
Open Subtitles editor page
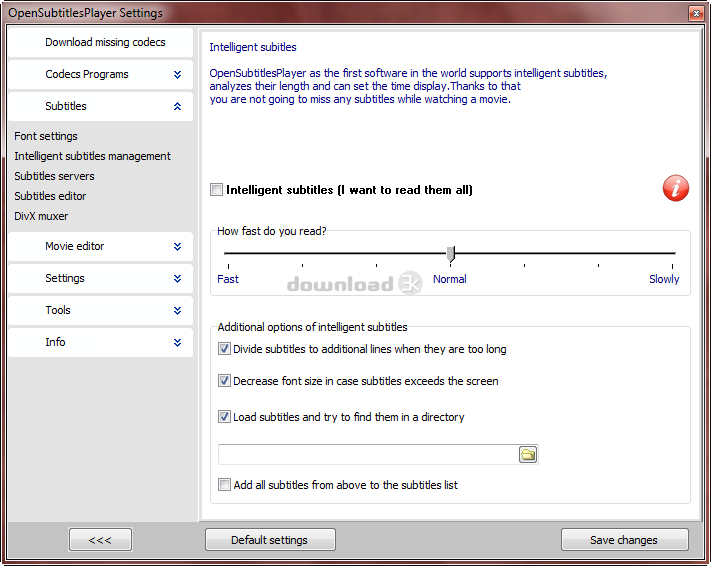(50, 196)
